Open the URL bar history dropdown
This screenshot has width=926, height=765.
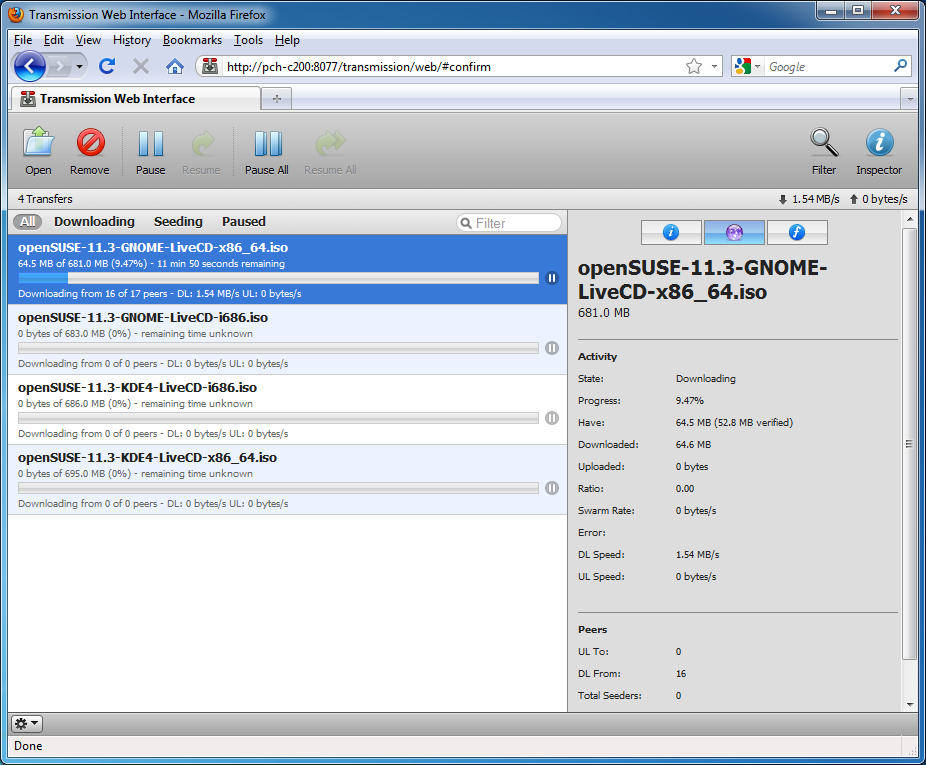click(714, 66)
